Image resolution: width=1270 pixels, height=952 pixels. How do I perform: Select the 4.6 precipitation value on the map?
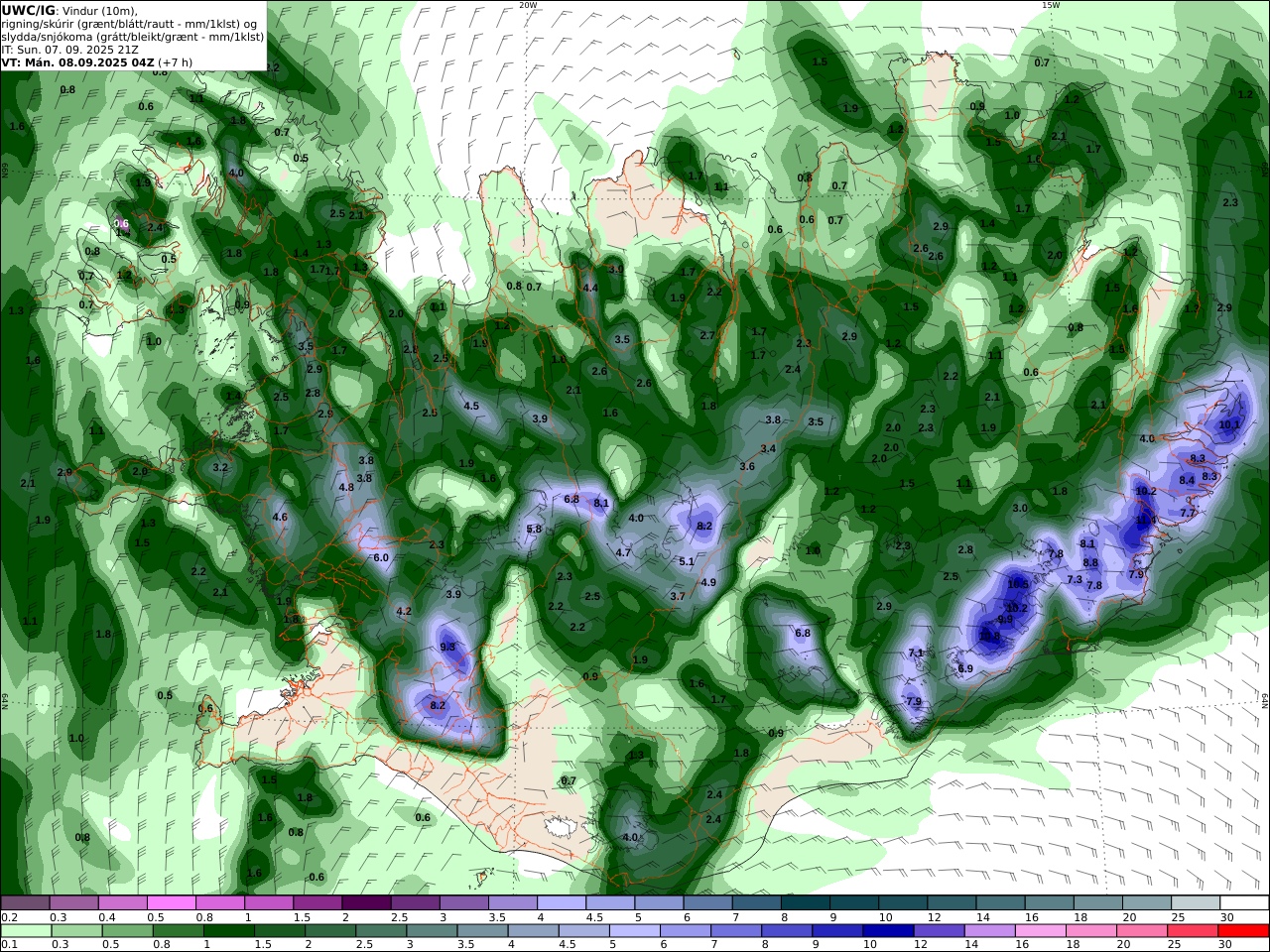(x=280, y=517)
